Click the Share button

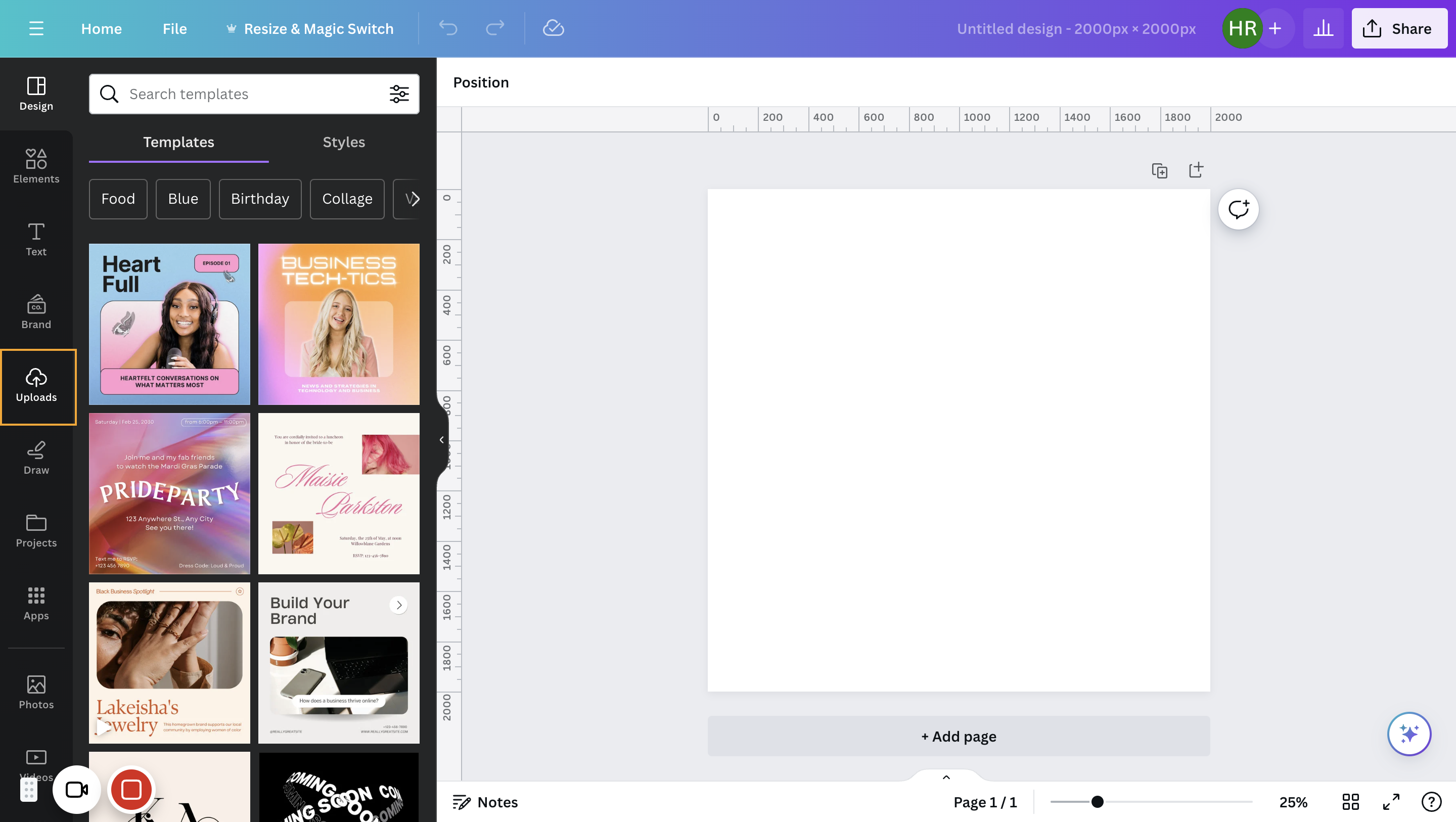(1399, 28)
